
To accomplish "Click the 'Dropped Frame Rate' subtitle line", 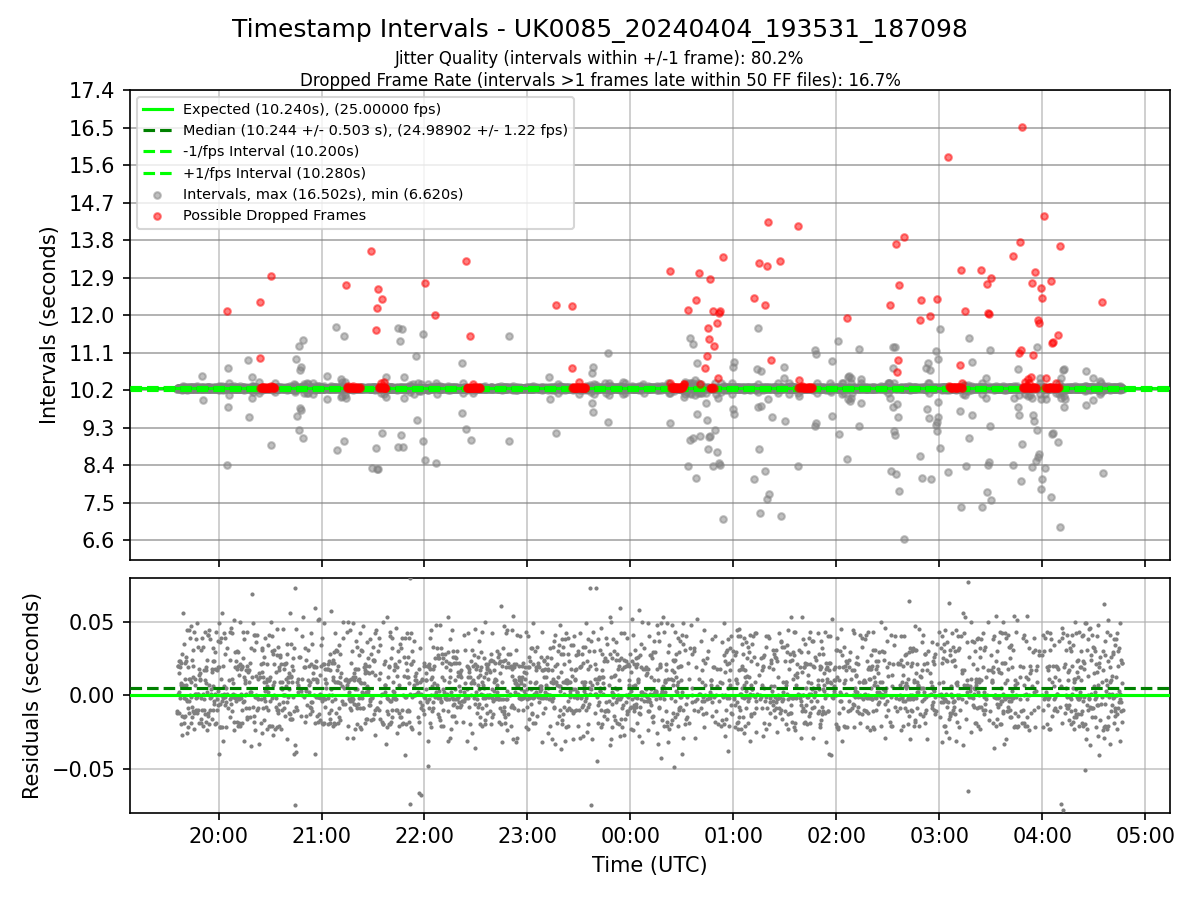I will (x=600, y=80).
